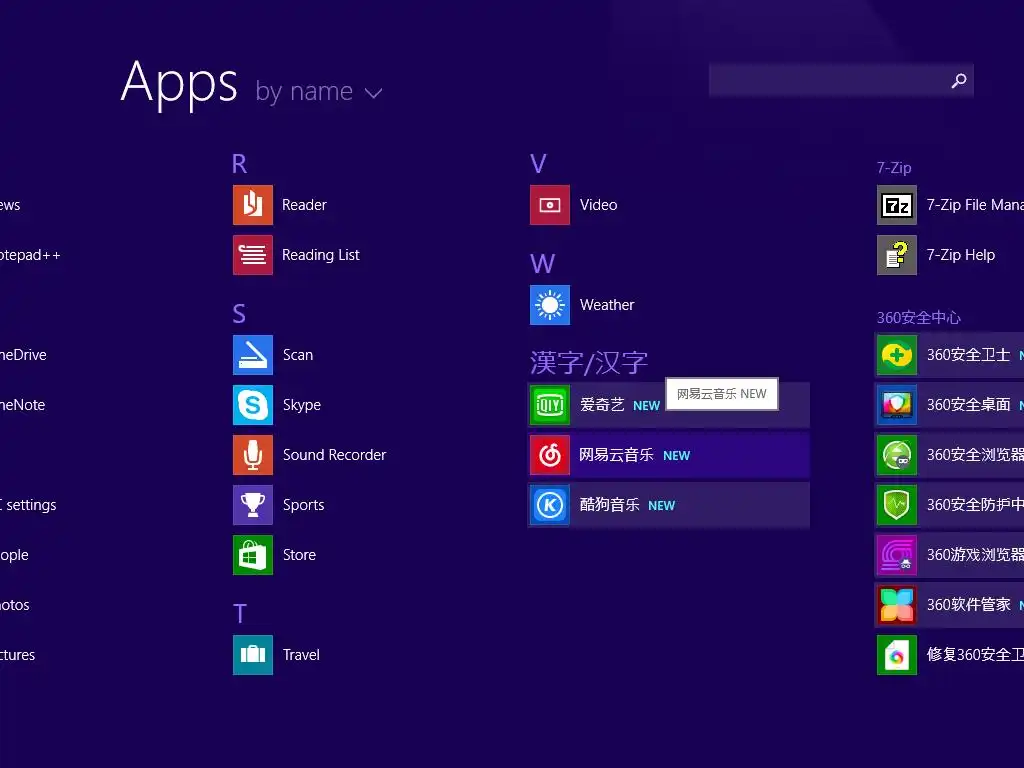Screen dimensions: 1024x768
Task: Open the 360安全防护中心 shield icon
Action: 897,505
